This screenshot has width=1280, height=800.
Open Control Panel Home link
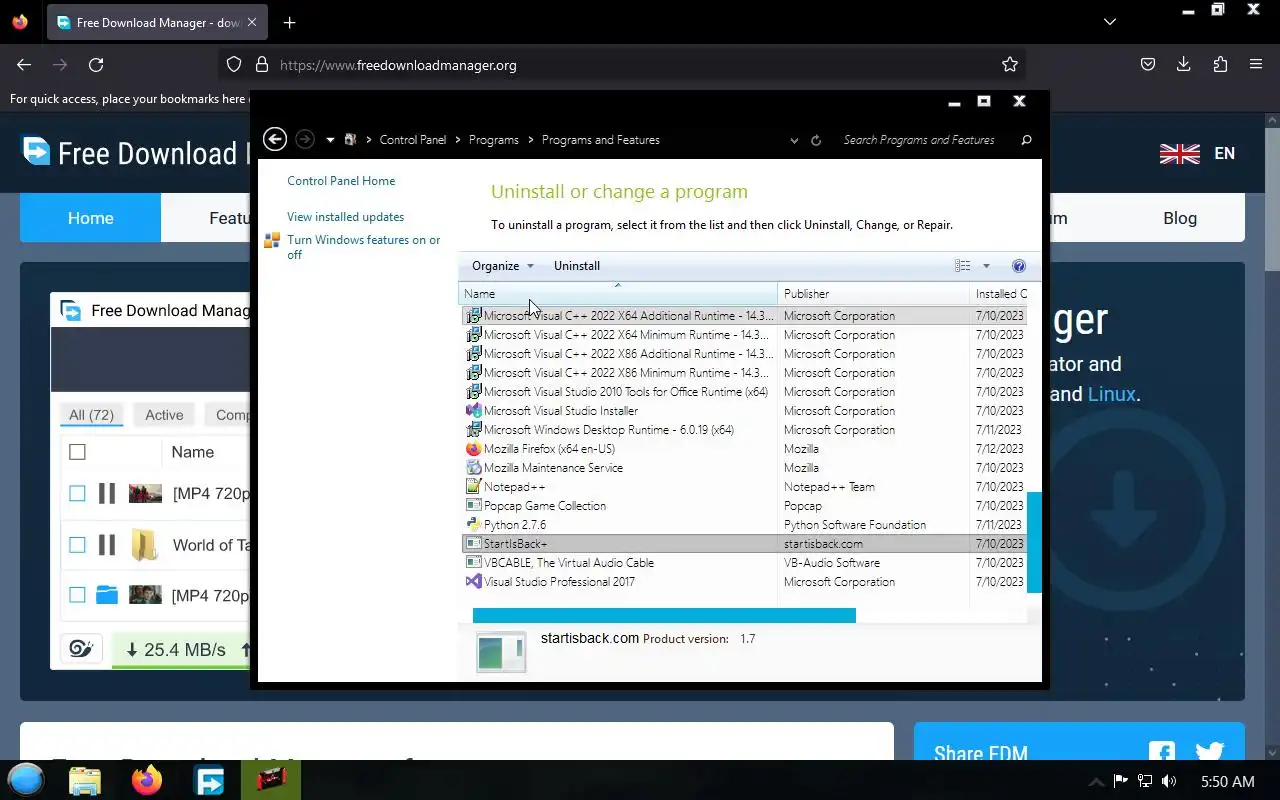point(341,181)
